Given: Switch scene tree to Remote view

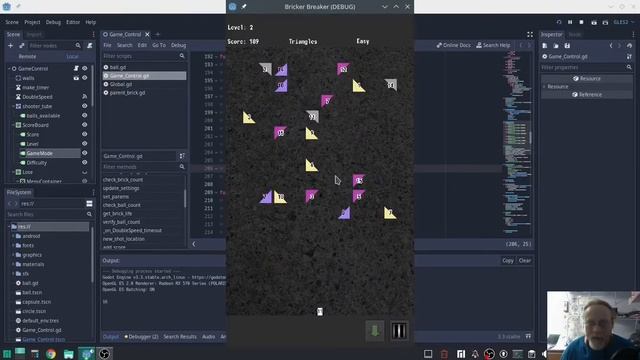Looking at the screenshot, I should 27,56.
